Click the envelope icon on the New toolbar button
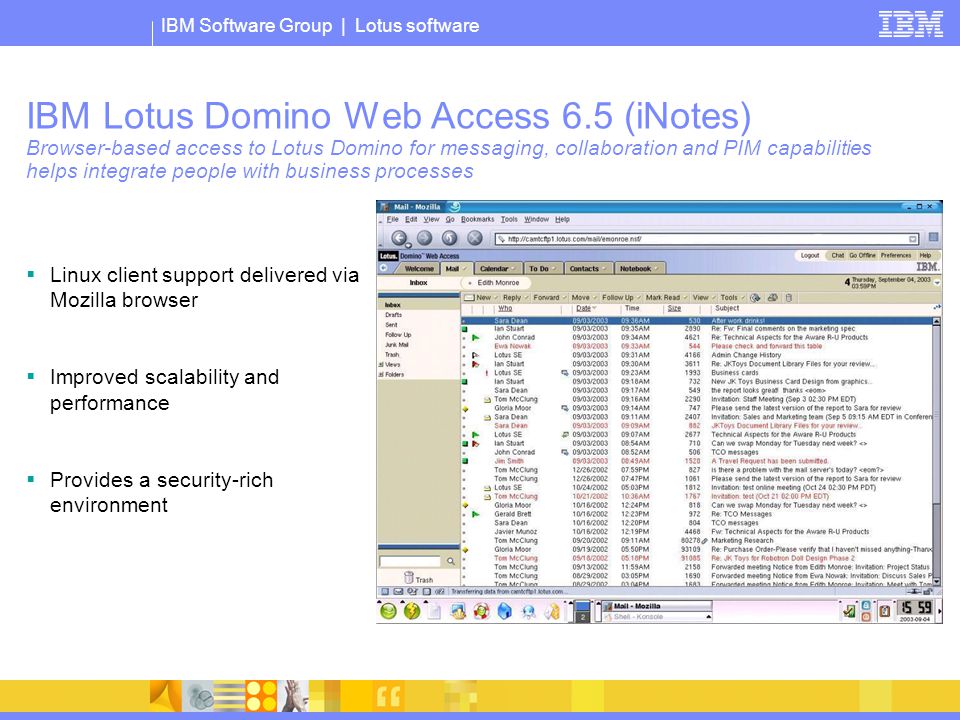Image resolution: width=960 pixels, height=720 pixels. click(470, 298)
